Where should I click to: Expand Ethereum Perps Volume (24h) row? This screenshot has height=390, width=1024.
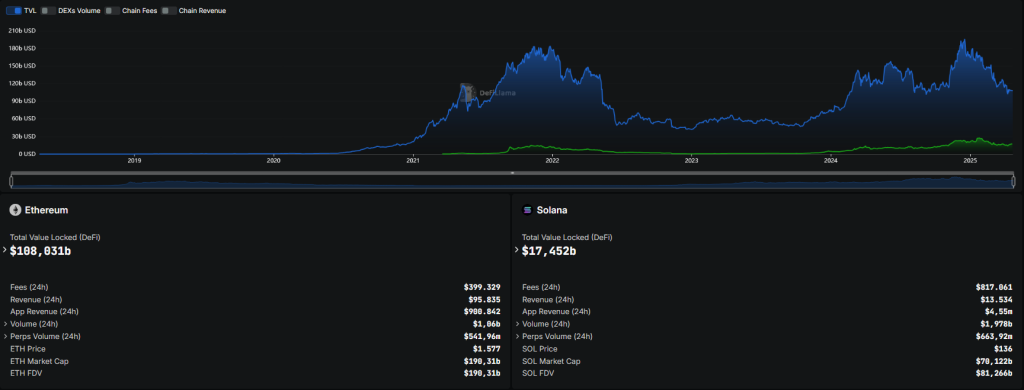(5, 336)
